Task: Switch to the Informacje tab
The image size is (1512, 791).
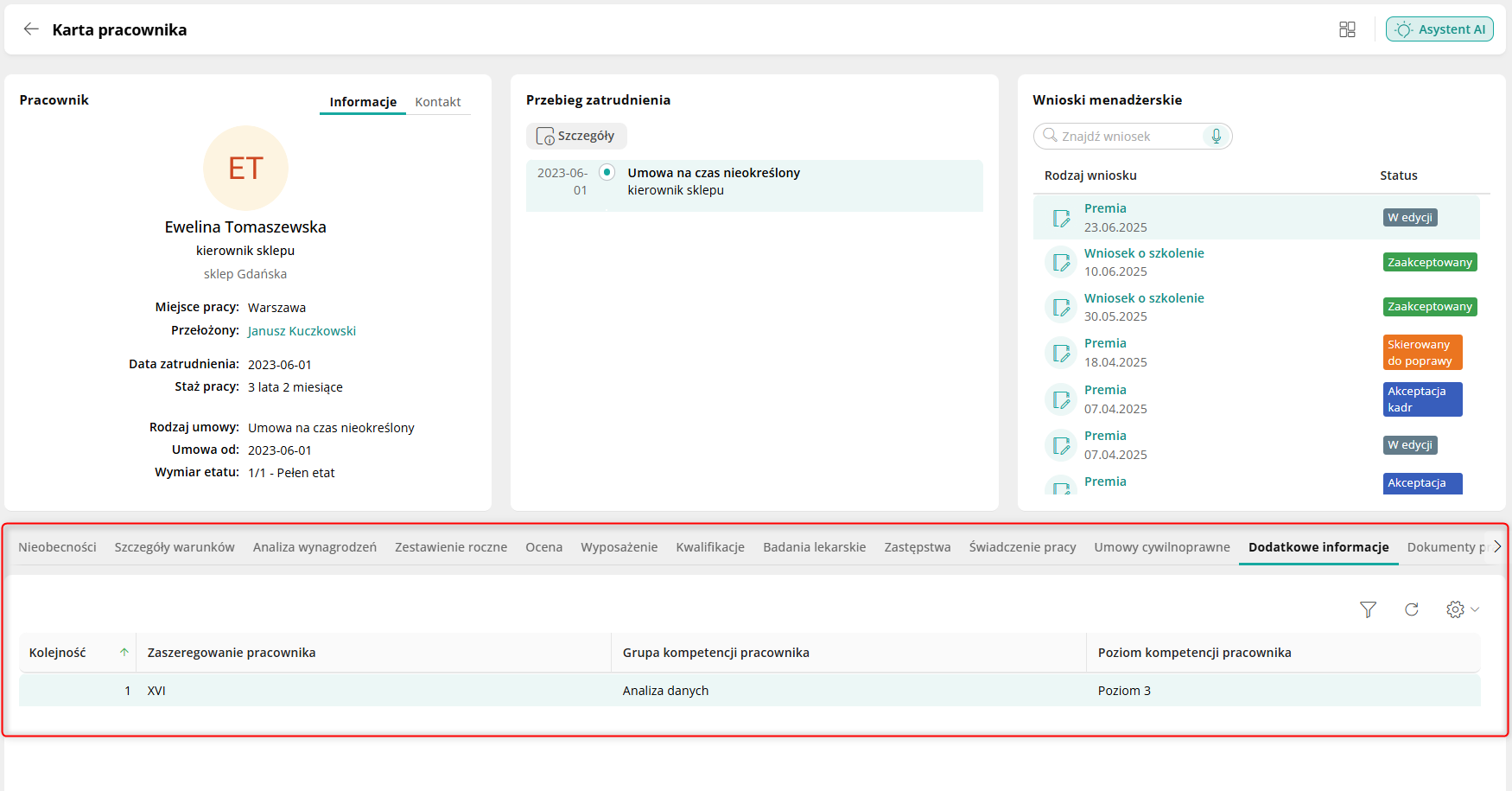Action: [x=363, y=102]
